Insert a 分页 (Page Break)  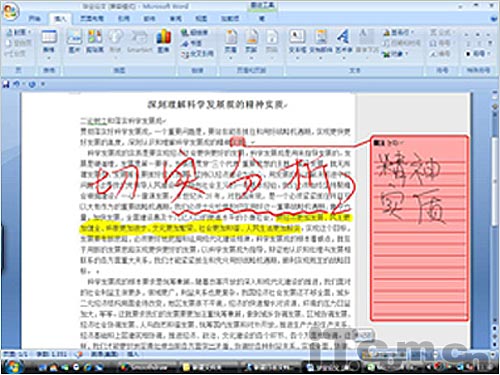tap(15, 53)
